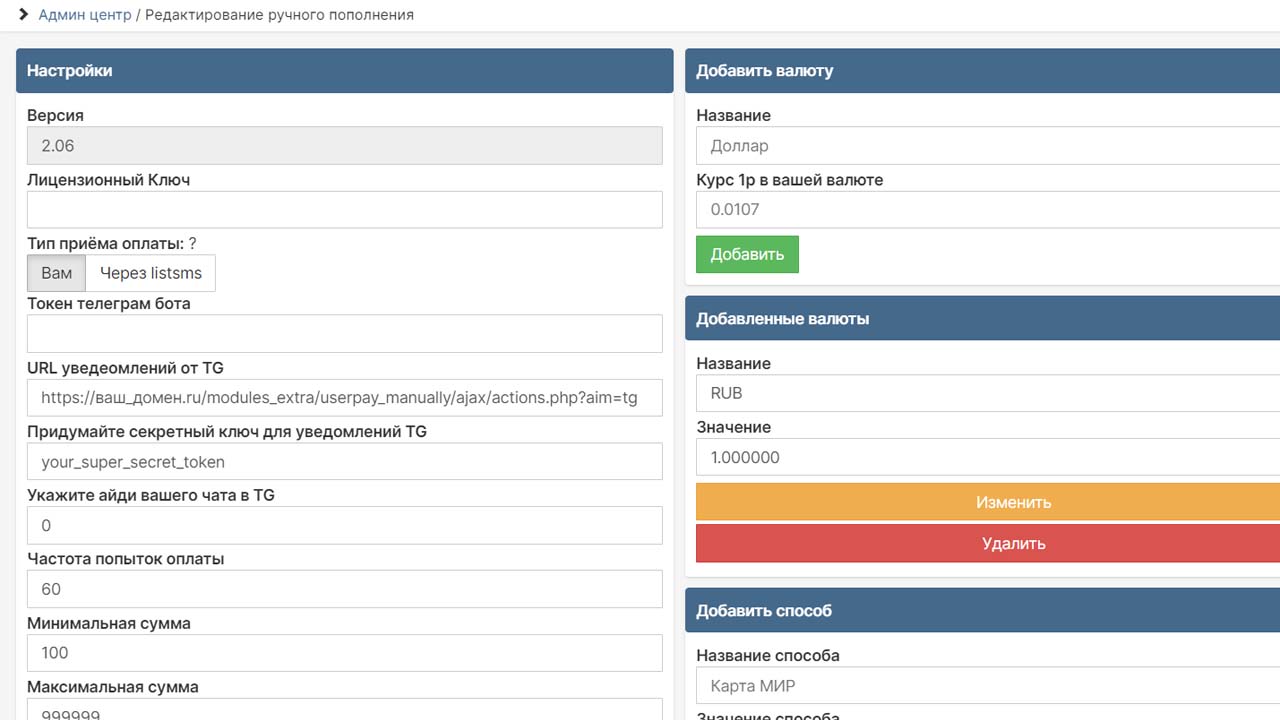
Task: Click the currency Название field with Доллар
Action: [x=988, y=146]
